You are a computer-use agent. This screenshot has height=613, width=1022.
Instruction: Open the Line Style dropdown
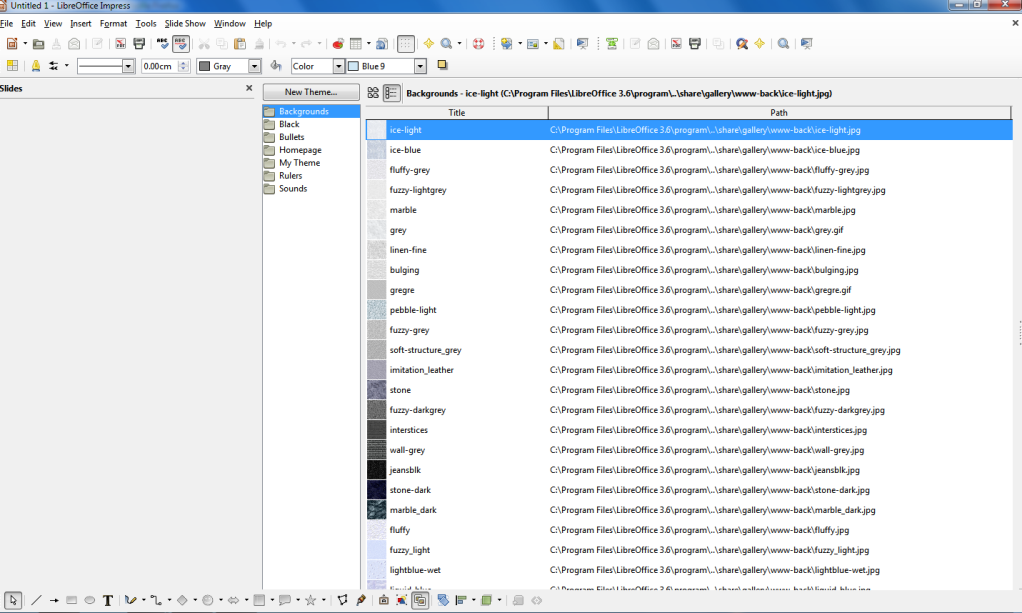click(x=128, y=66)
